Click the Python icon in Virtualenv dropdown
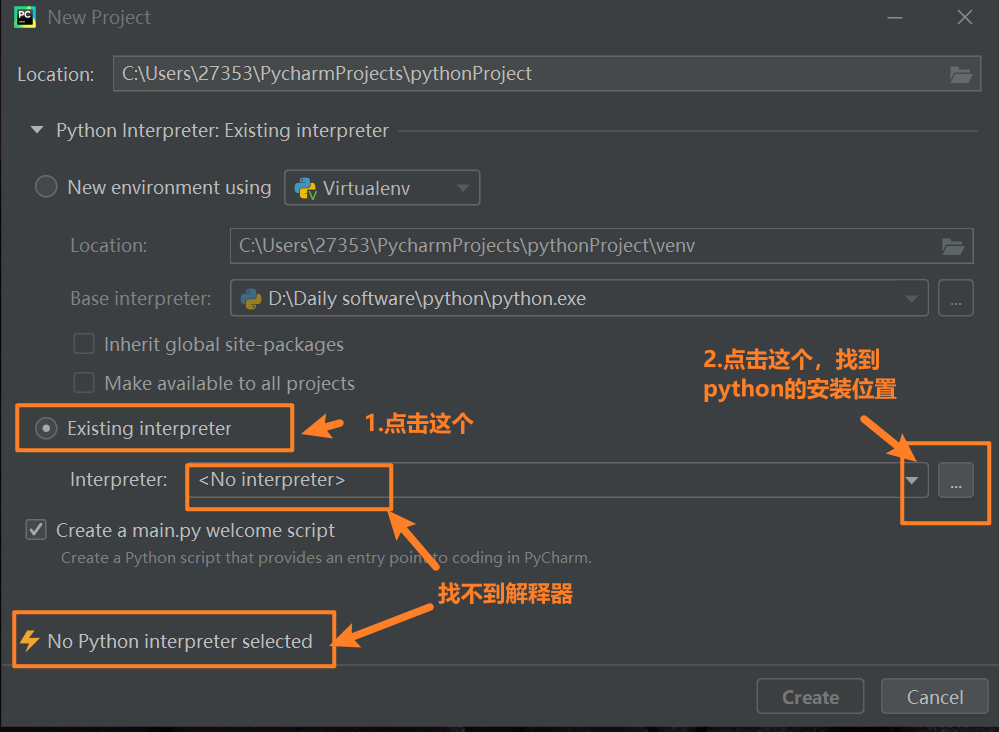This screenshot has height=732, width=999. (306, 188)
